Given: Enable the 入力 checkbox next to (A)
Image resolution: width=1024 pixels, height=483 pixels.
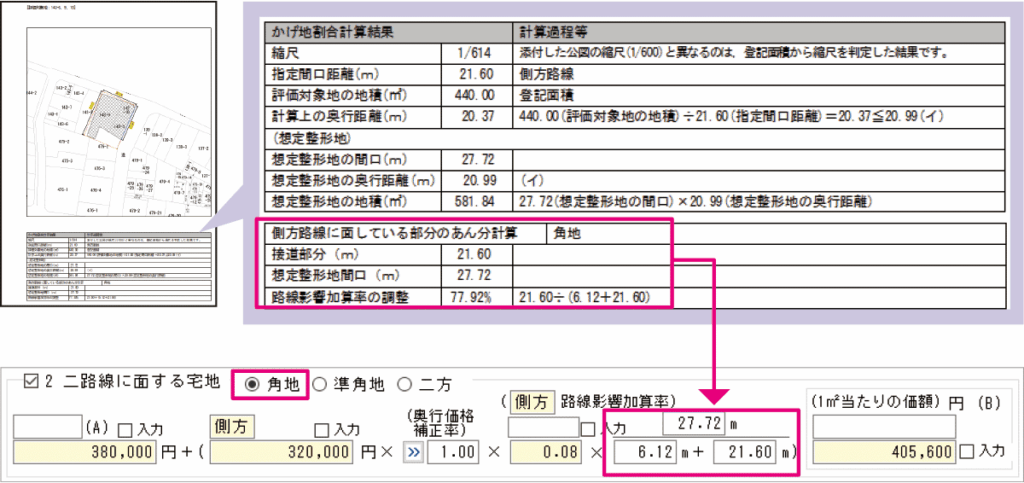Looking at the screenshot, I should pyautogui.click(x=124, y=429).
